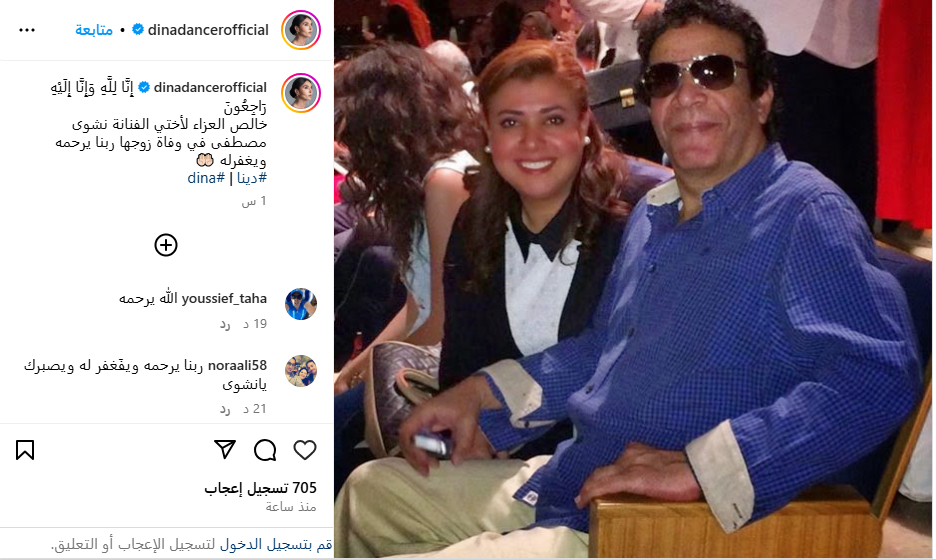The image size is (936, 559).
Task: View the 705 likes list
Action: 260,488
